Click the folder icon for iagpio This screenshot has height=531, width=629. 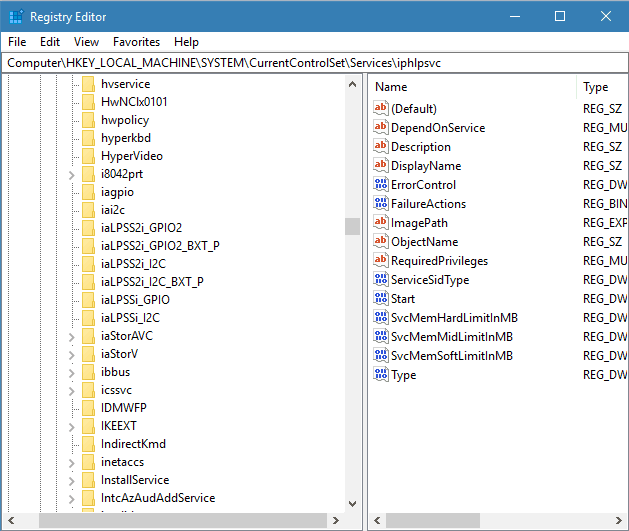pyautogui.click(x=88, y=192)
